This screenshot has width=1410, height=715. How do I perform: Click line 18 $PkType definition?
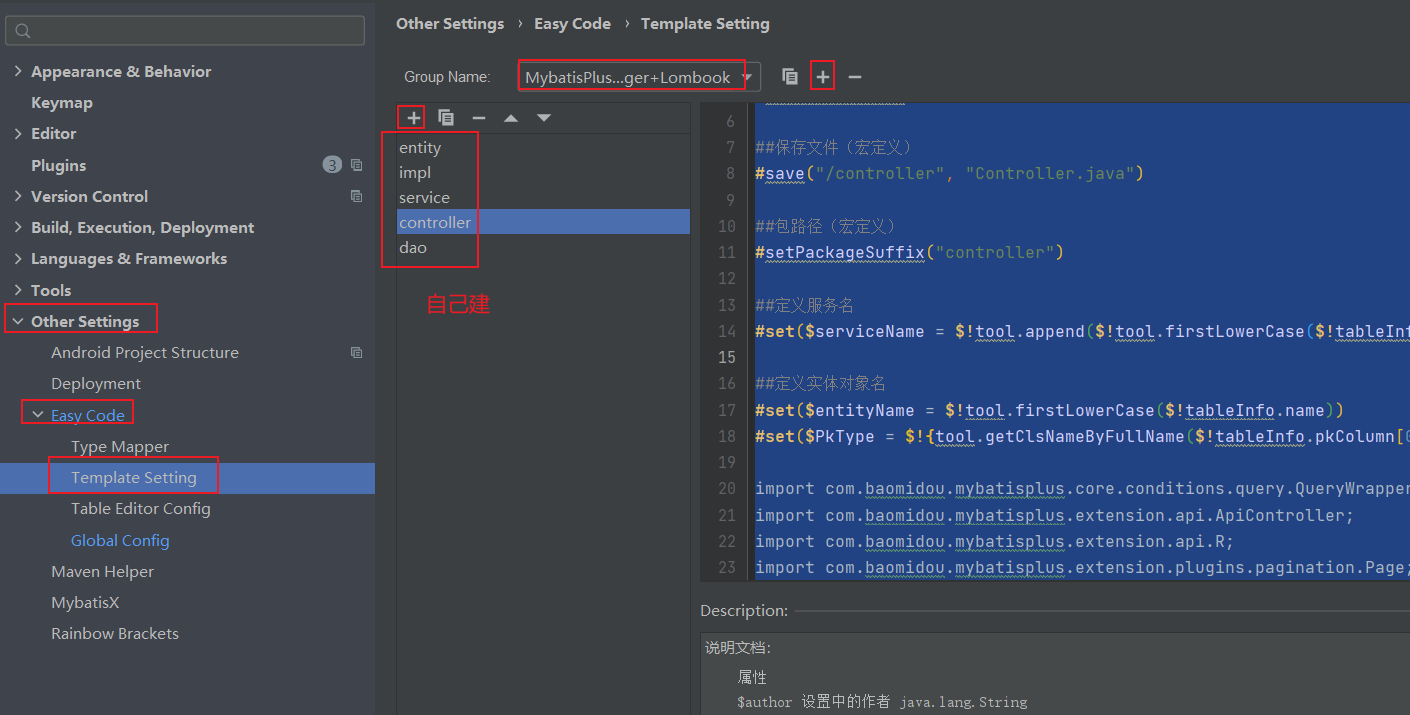click(1082, 436)
